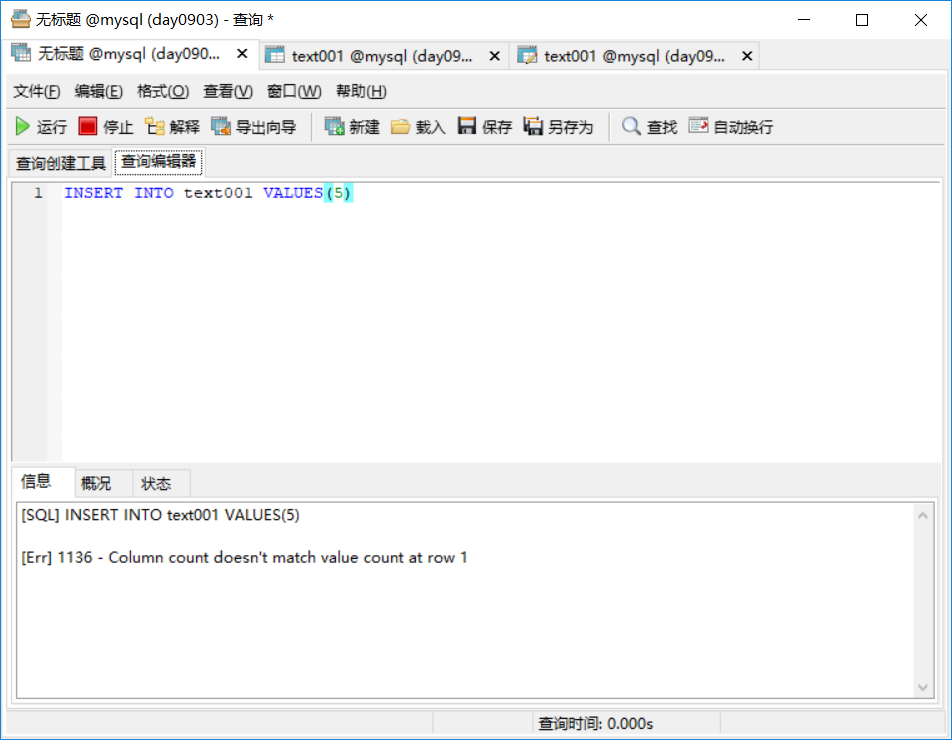The height and width of the screenshot is (740, 952).
Task: Close the first text001 table tab
Action: coord(495,56)
